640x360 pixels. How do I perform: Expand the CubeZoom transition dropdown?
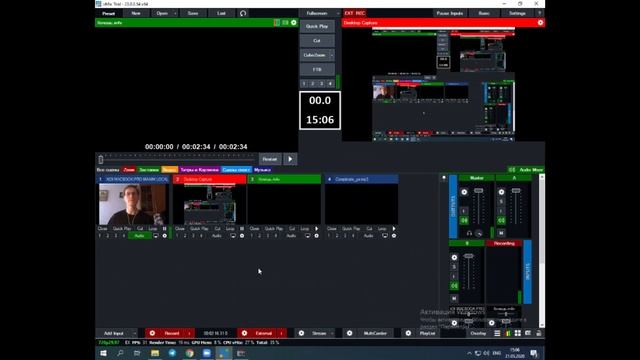click(x=332, y=55)
